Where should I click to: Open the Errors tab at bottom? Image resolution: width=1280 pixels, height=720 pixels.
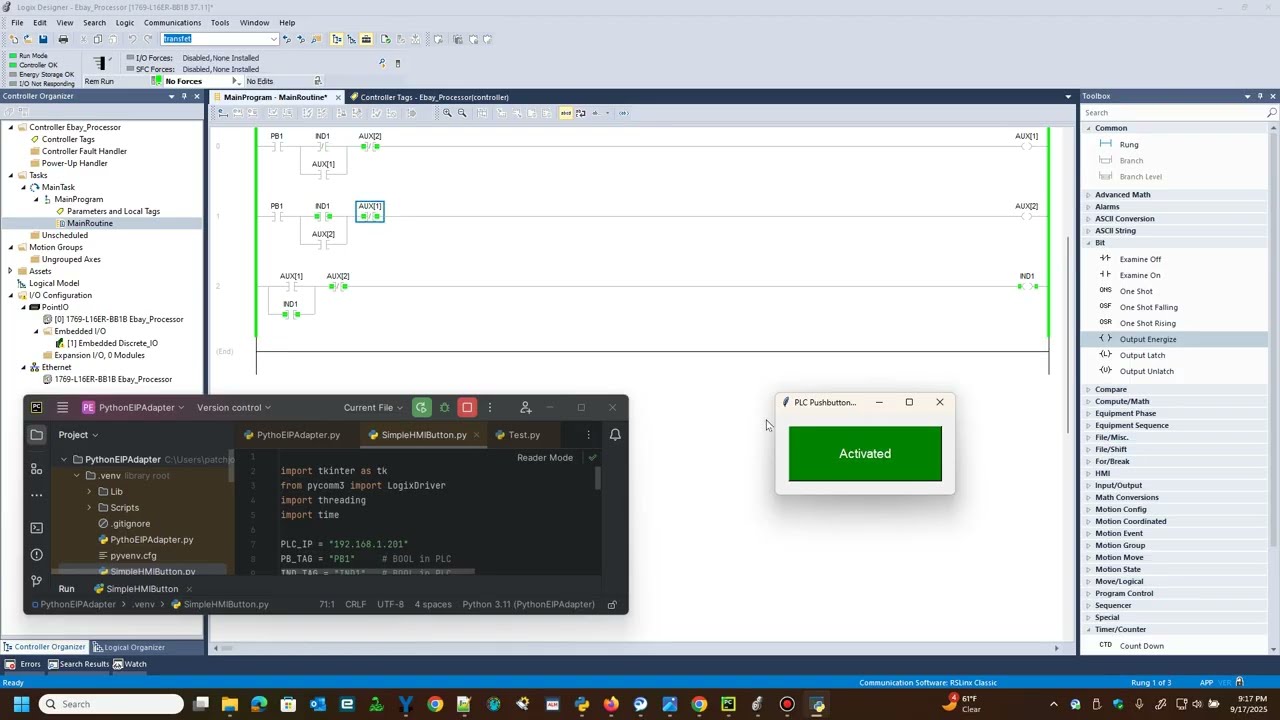(24, 664)
